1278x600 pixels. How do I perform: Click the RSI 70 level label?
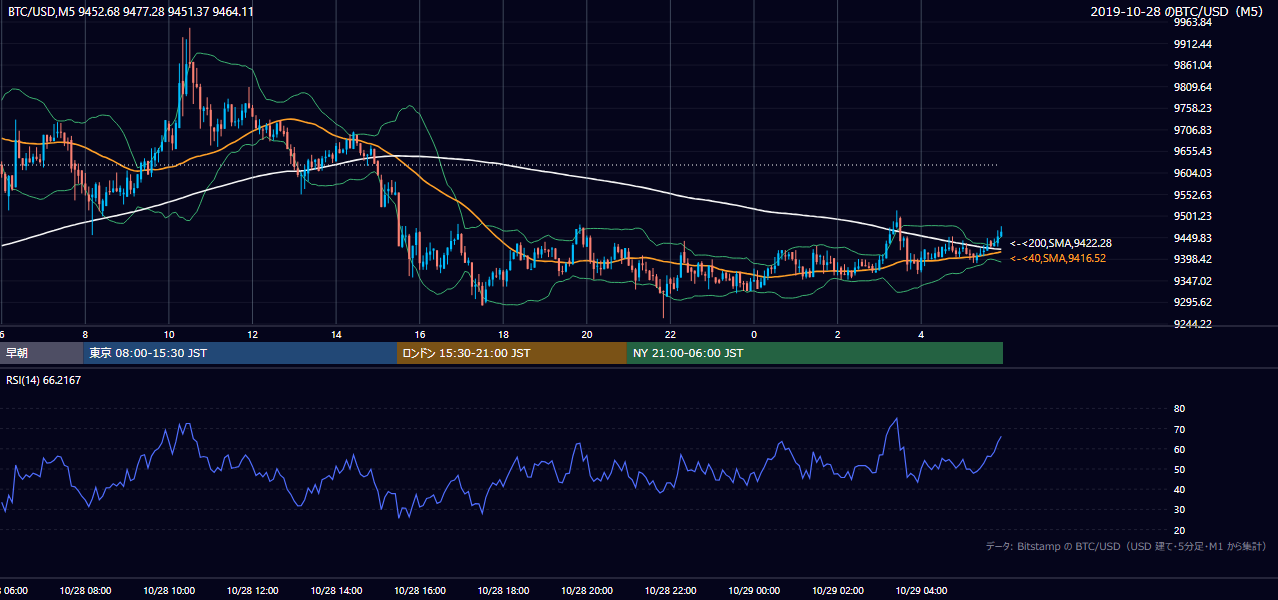click(1180, 430)
